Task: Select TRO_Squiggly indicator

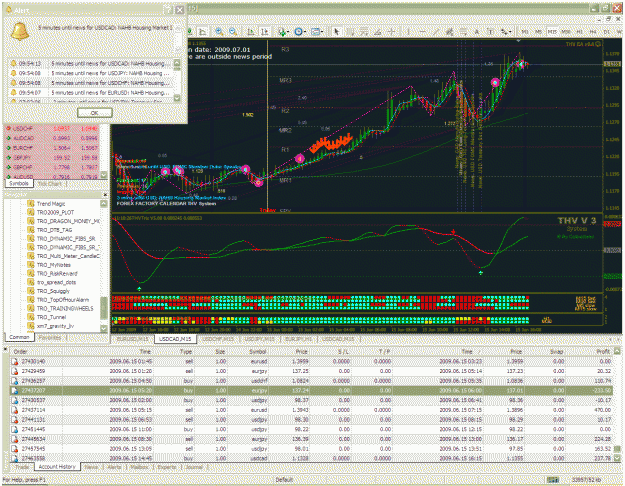Action: (x=53, y=291)
